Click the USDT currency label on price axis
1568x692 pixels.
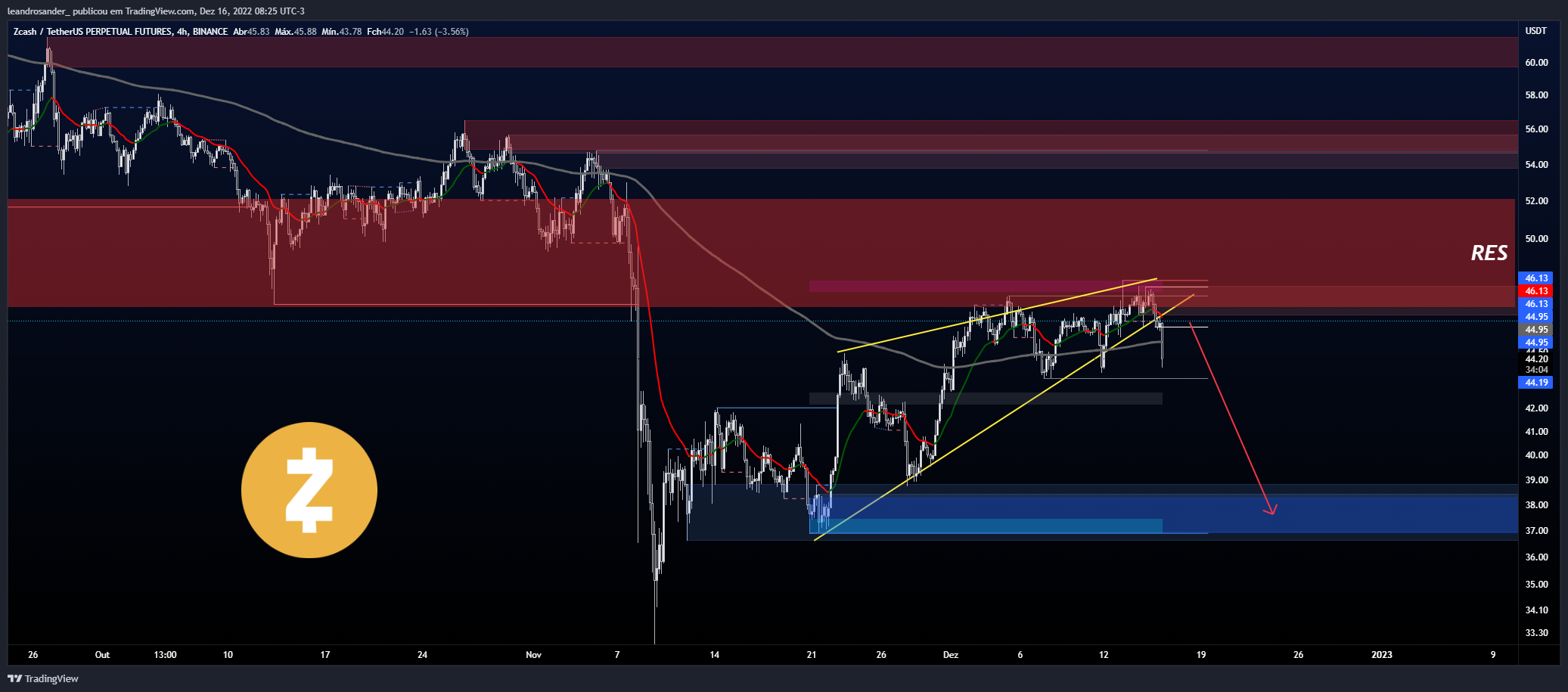[x=1535, y=31]
